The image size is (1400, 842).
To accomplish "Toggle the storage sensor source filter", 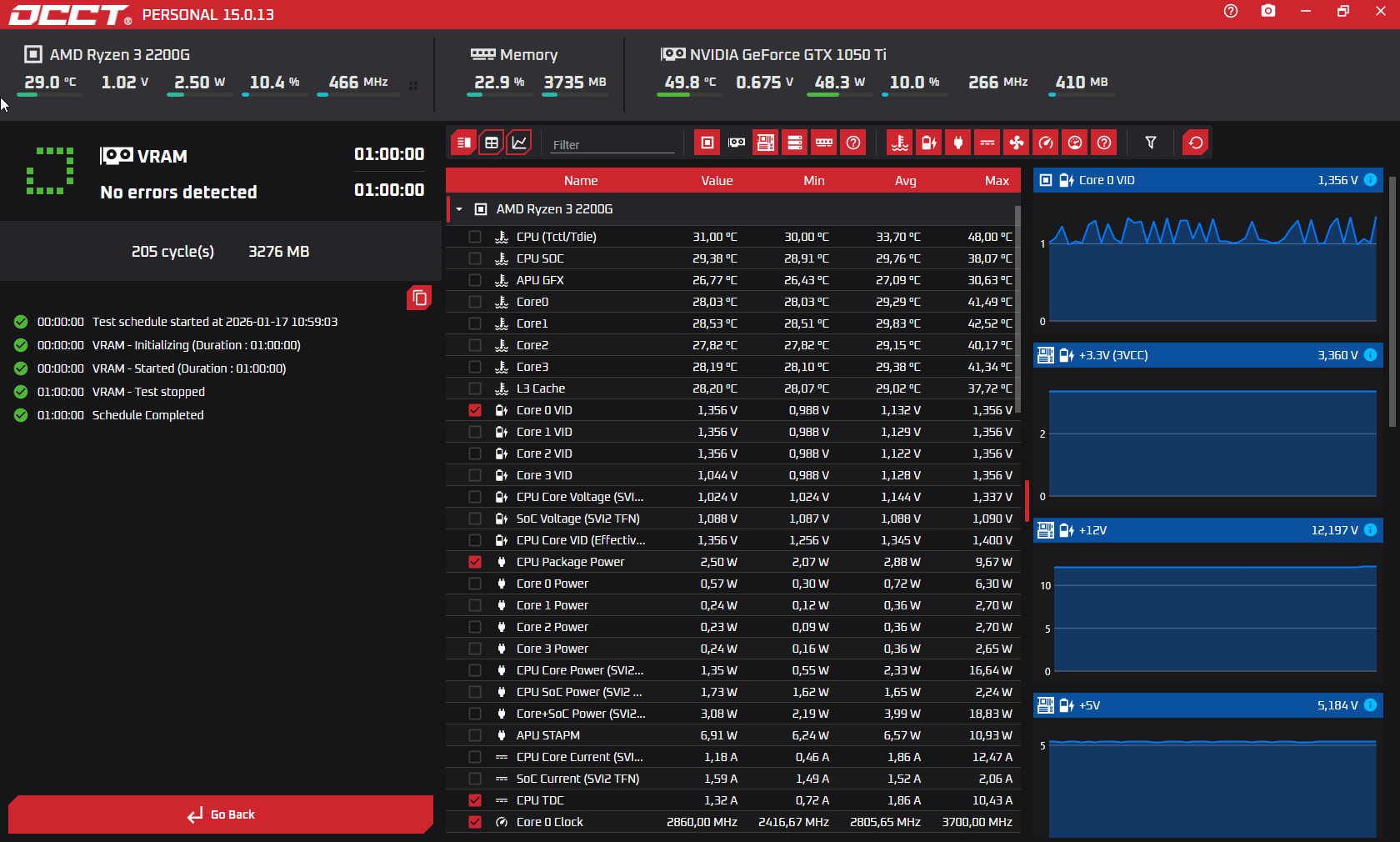I will tap(795, 143).
